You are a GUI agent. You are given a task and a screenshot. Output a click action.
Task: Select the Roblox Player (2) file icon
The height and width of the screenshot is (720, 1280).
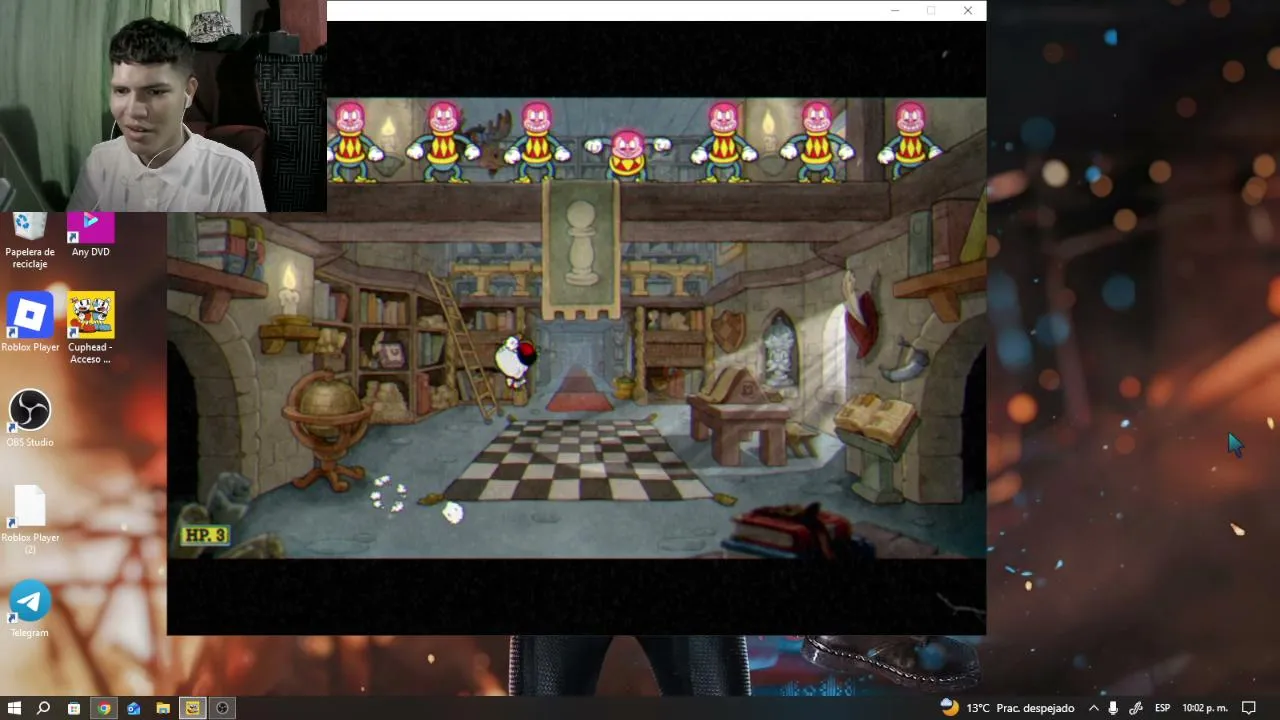pos(30,520)
